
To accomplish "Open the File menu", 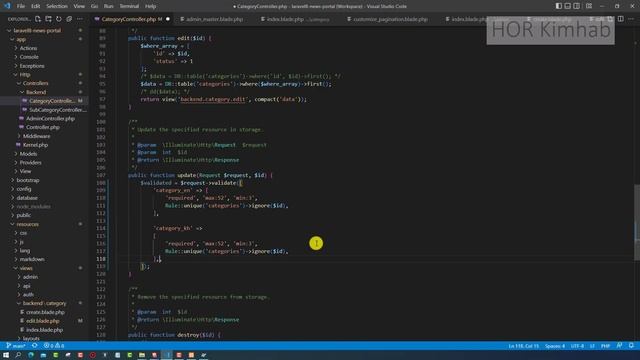I will [21, 6].
